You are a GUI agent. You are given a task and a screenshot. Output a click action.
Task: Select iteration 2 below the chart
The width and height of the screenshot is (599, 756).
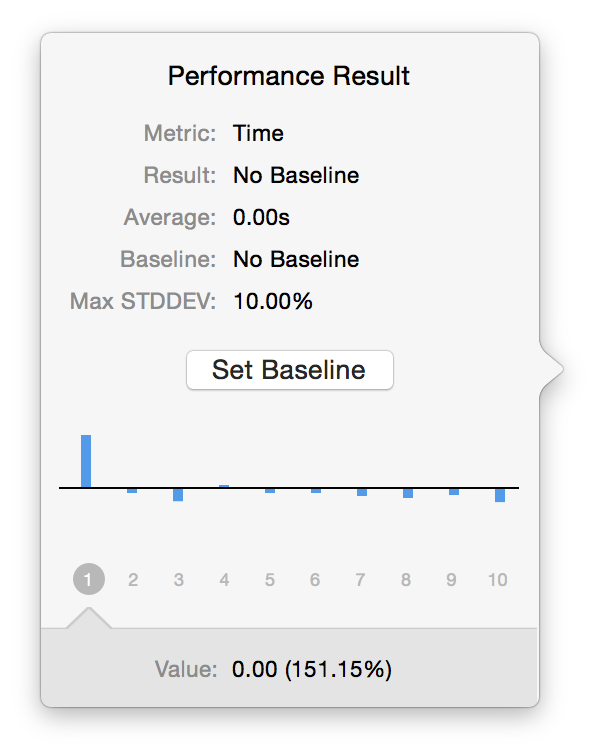coord(133,579)
